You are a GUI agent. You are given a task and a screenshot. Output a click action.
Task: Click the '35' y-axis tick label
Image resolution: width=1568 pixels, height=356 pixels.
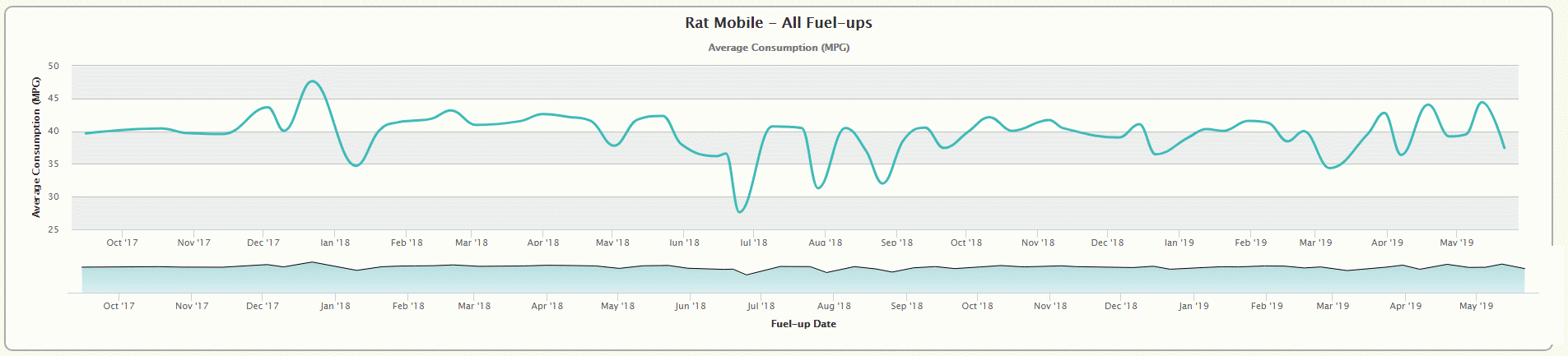[54, 164]
